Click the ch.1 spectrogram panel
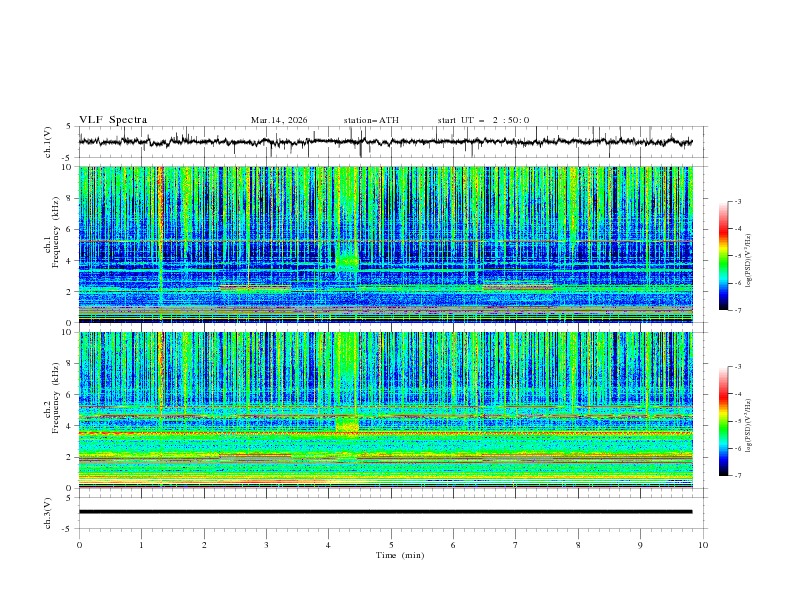This screenshot has height=612, width=792. (x=385, y=244)
